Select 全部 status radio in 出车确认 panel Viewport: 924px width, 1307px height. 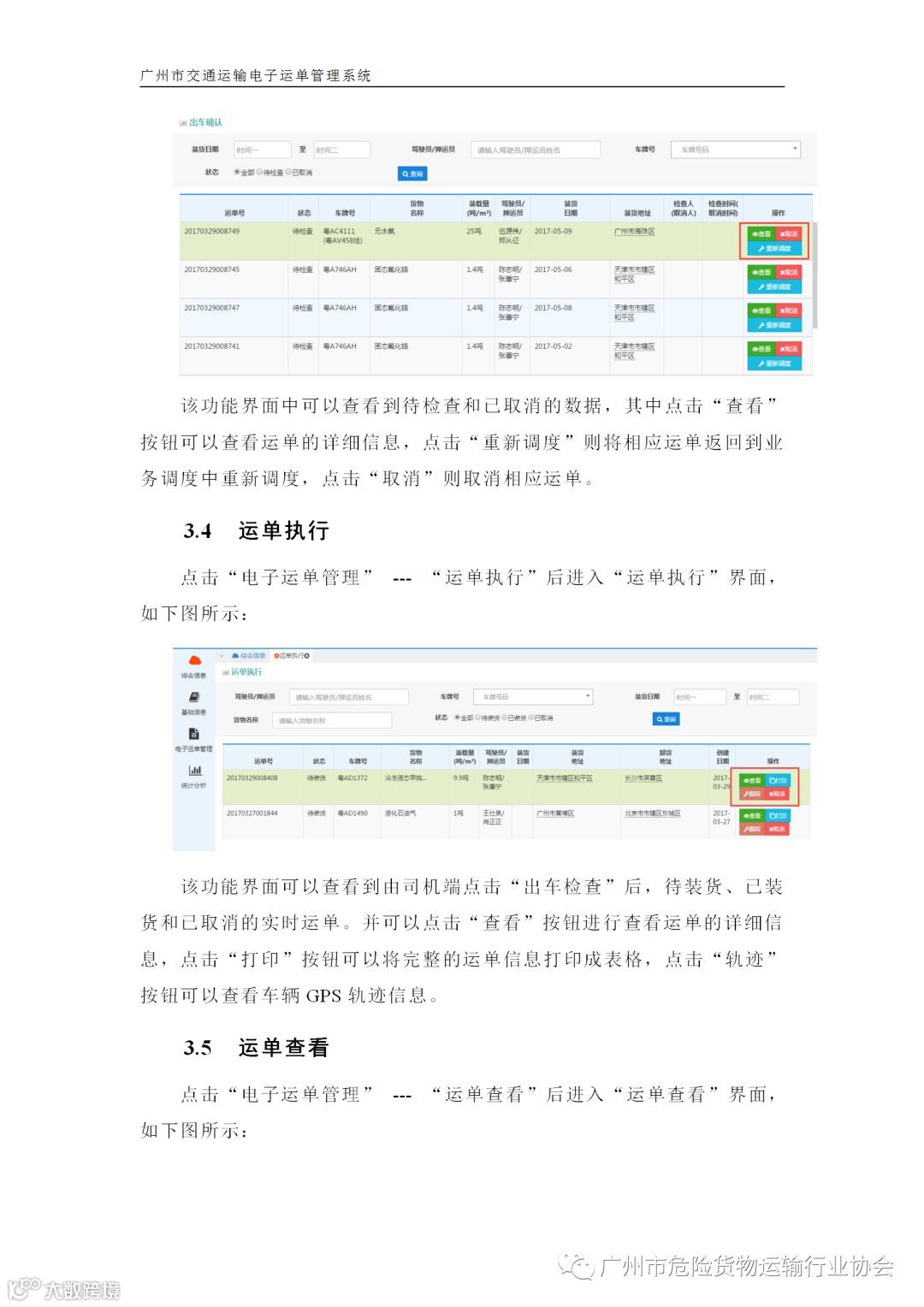[x=237, y=172]
